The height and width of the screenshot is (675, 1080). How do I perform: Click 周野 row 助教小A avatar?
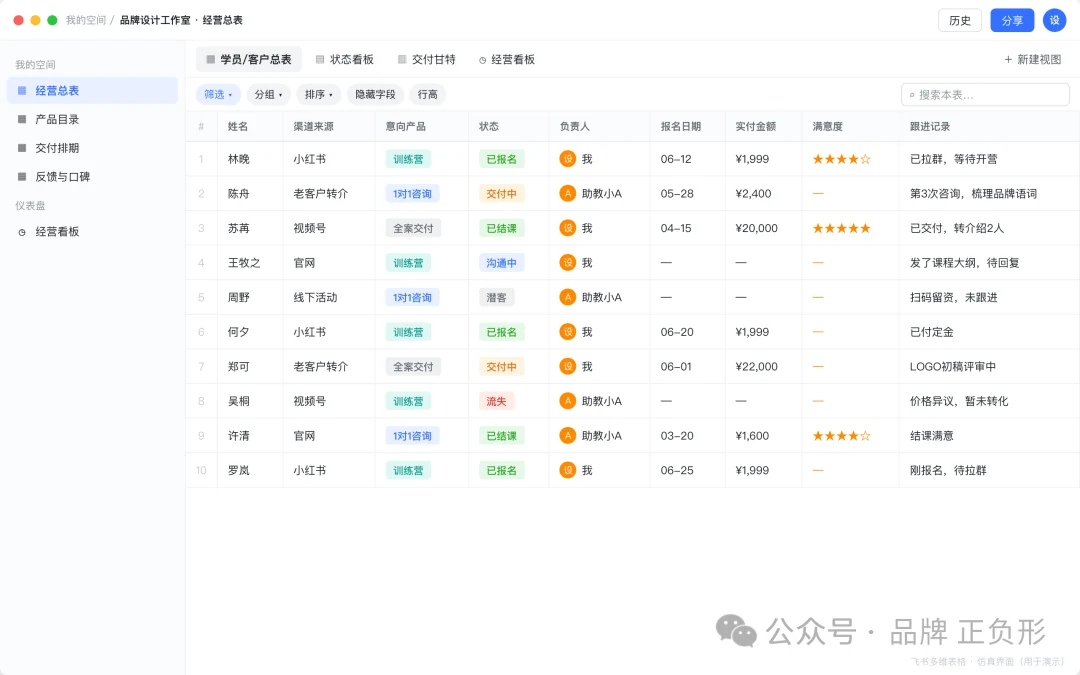pos(568,298)
